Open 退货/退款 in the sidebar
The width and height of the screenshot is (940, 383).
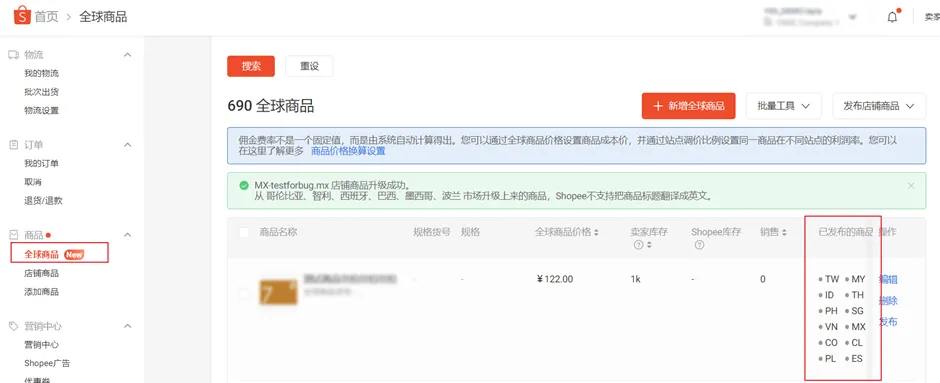(43, 201)
